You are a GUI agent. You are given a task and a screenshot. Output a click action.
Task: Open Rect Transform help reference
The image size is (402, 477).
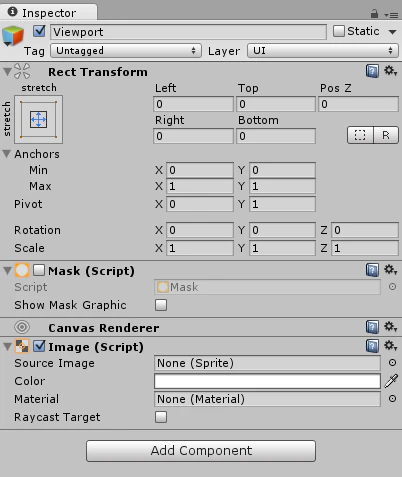pyautogui.click(x=372, y=71)
